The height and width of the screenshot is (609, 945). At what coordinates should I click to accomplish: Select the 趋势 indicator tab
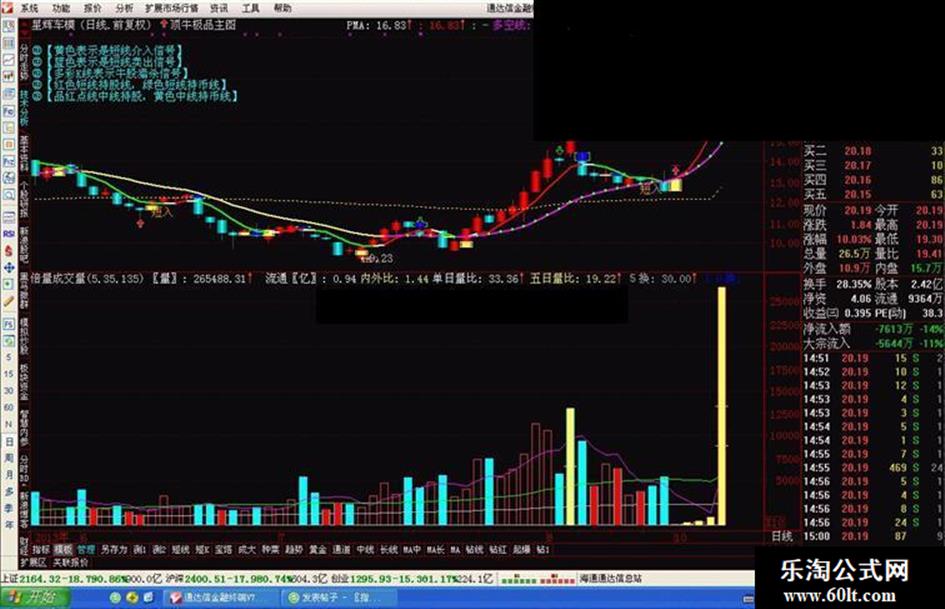[294, 550]
